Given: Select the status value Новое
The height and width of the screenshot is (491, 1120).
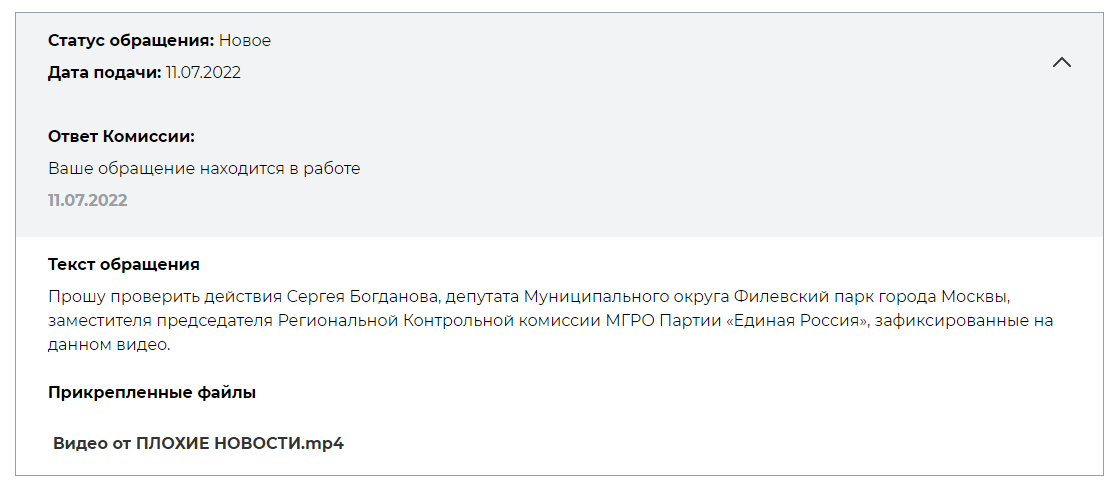Looking at the screenshot, I should click(x=245, y=41).
